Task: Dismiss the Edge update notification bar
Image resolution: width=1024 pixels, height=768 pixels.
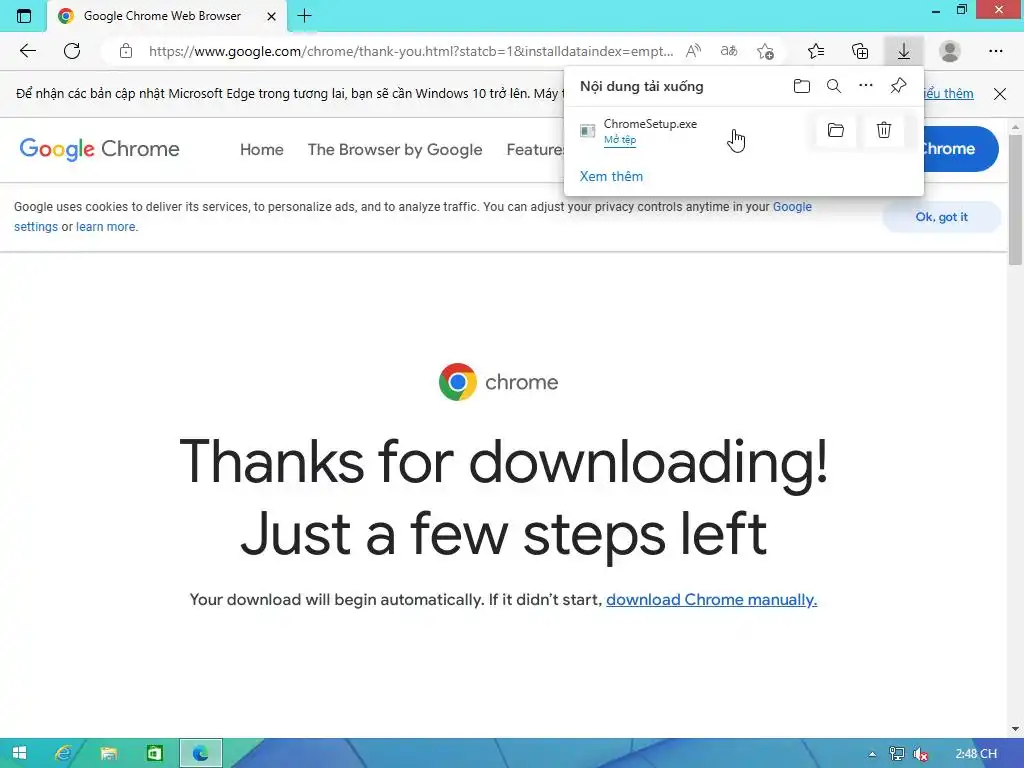Action: coord(1000,93)
